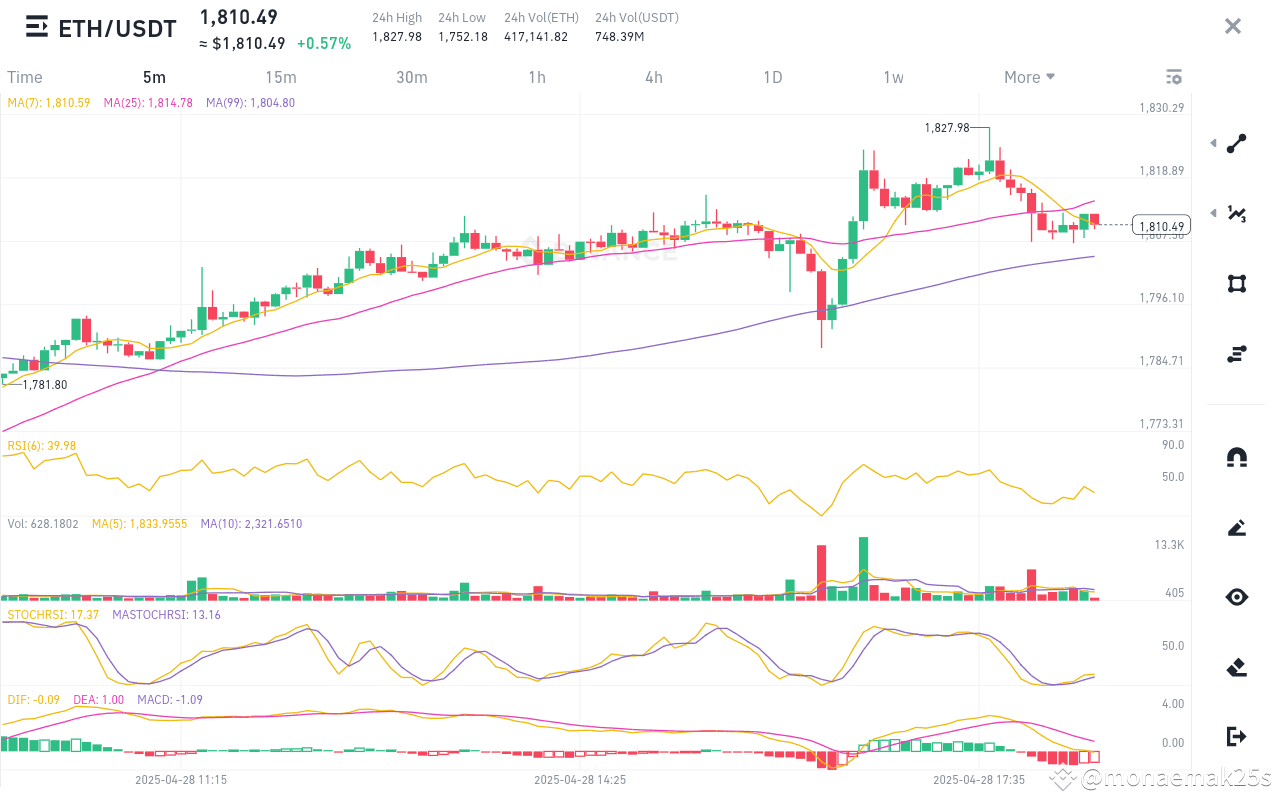Image resolution: width=1280 pixels, height=800 pixels.
Task: Switch to the 15m timeframe
Action: coord(281,77)
